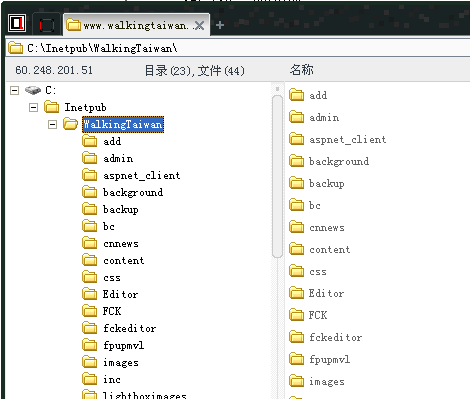The image size is (470, 399).
Task: Click Editor folder icon in tree
Action: pos(90,294)
